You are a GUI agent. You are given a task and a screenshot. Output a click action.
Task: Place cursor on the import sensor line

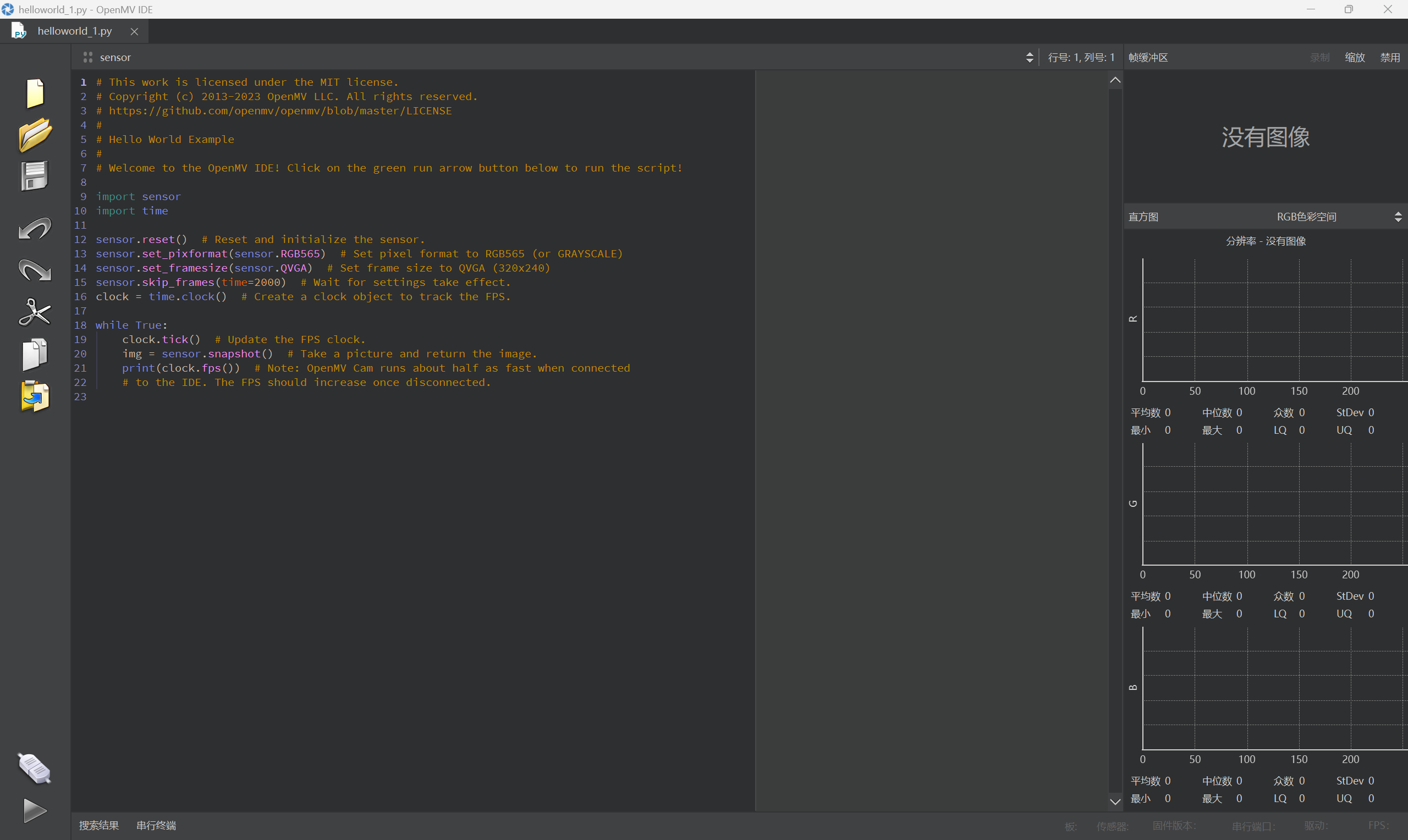(139, 196)
